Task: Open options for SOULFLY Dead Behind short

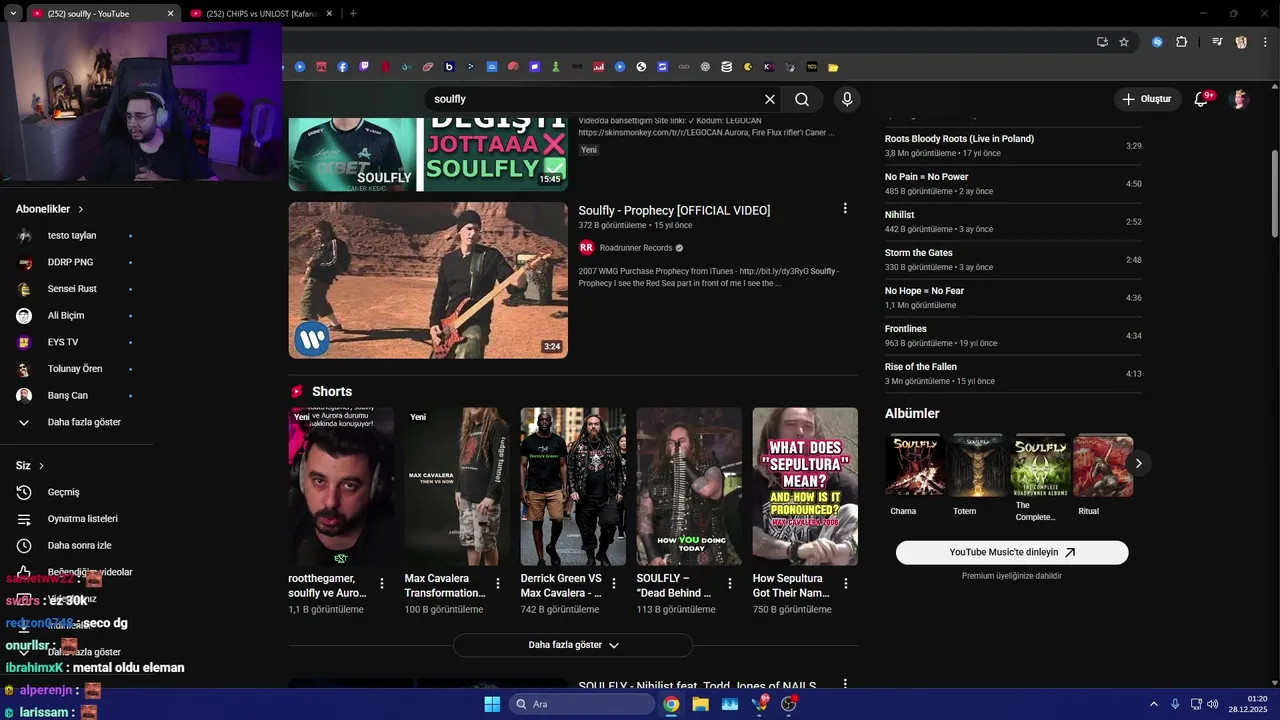Action: (729, 583)
